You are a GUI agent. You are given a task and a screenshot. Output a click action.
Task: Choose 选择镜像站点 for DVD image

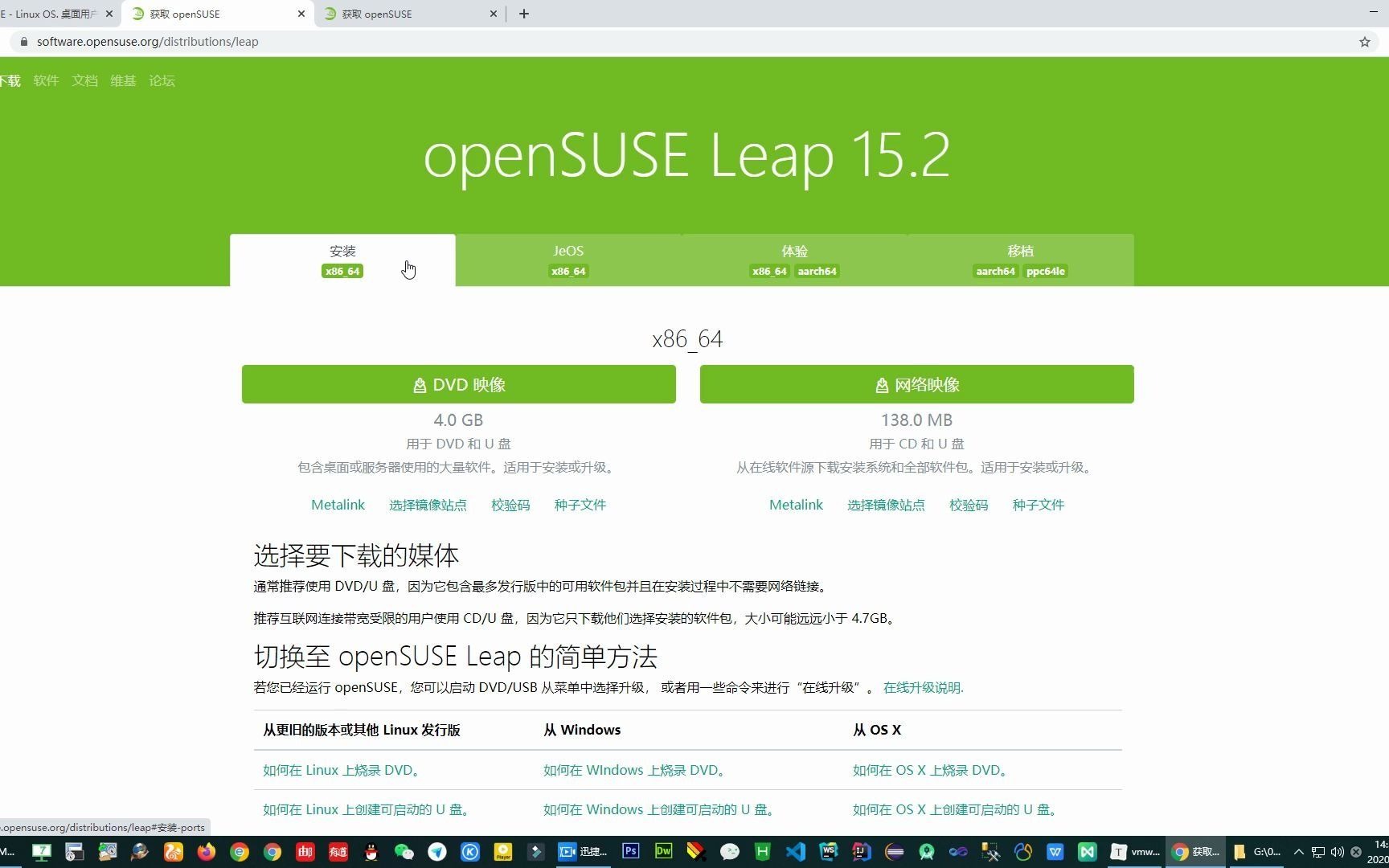click(428, 505)
